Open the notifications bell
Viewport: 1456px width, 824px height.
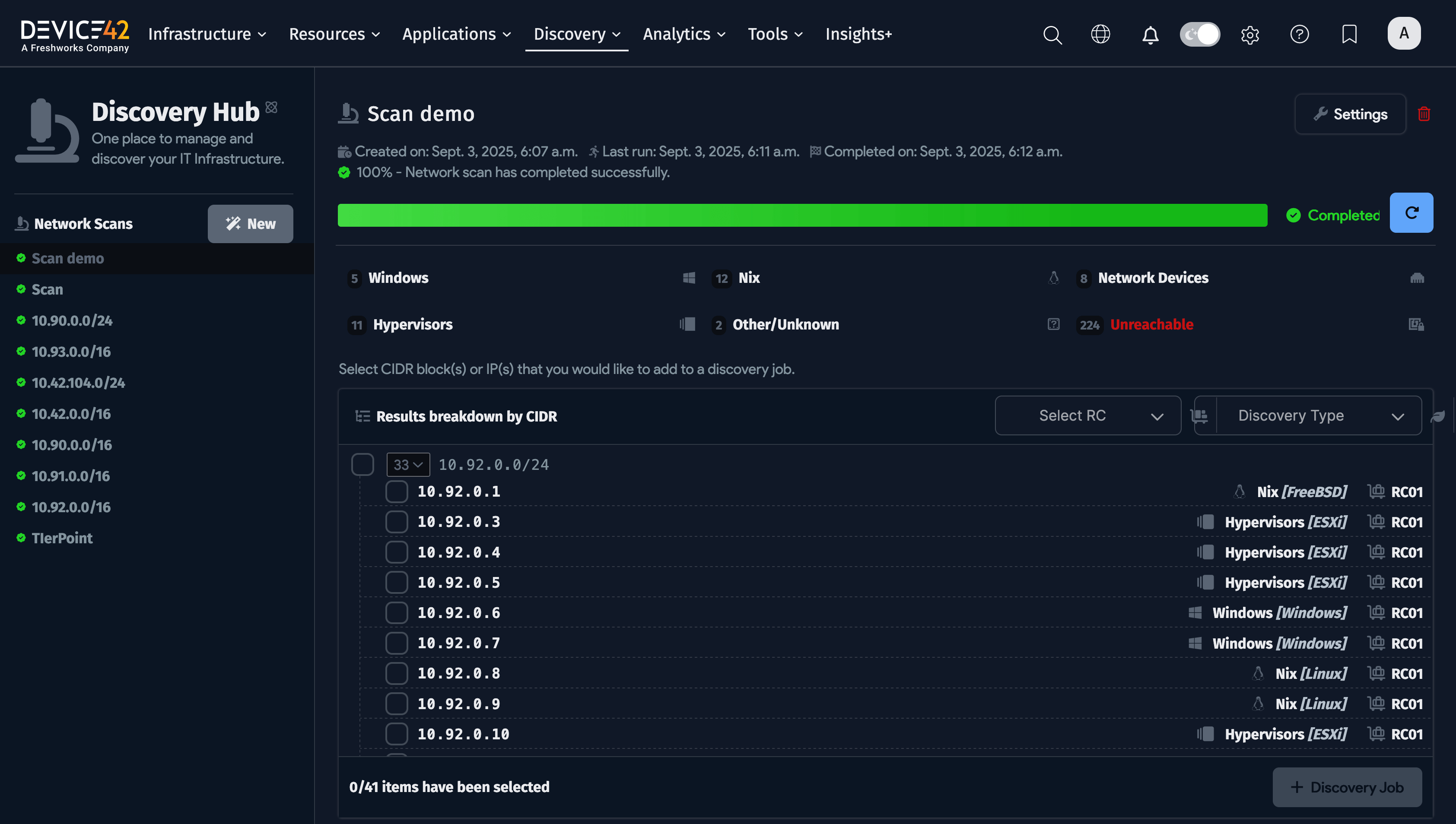pyautogui.click(x=1150, y=35)
